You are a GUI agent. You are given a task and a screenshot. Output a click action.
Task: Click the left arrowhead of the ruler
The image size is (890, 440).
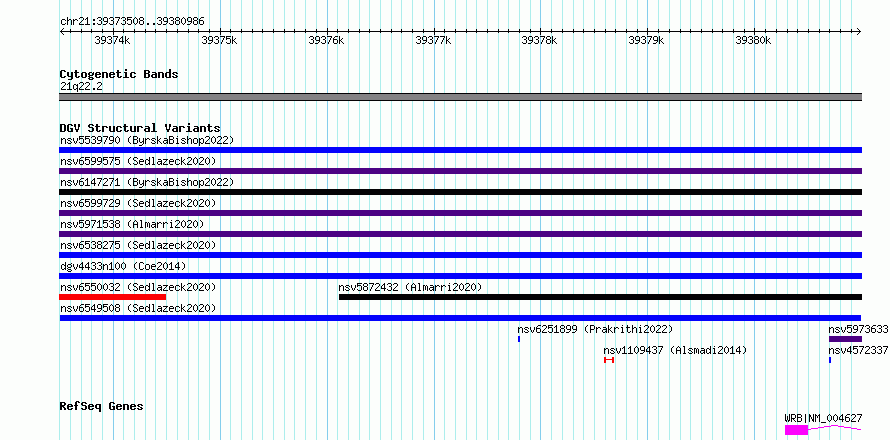coord(62,31)
